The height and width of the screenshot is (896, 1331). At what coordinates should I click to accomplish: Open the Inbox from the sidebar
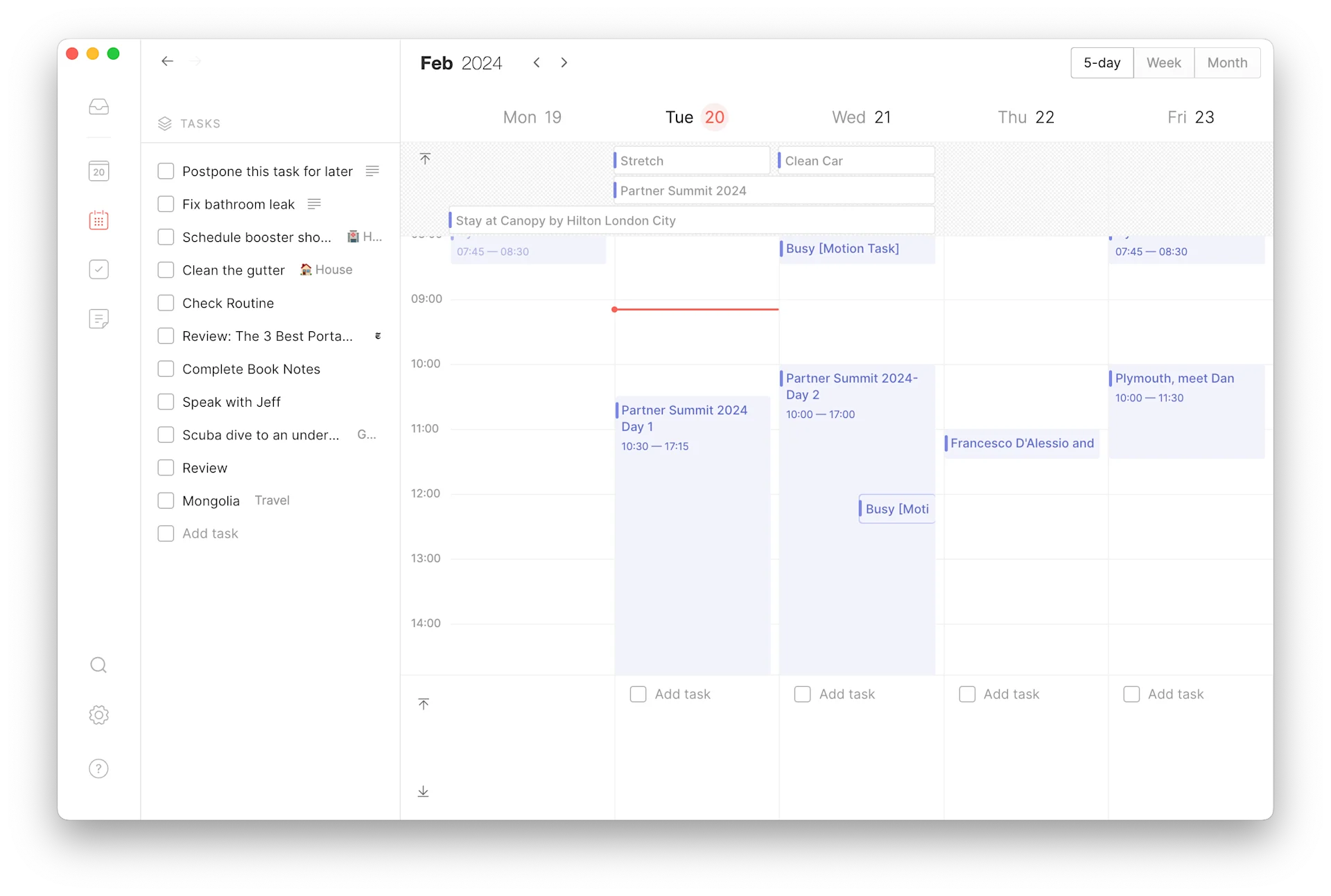(x=99, y=107)
